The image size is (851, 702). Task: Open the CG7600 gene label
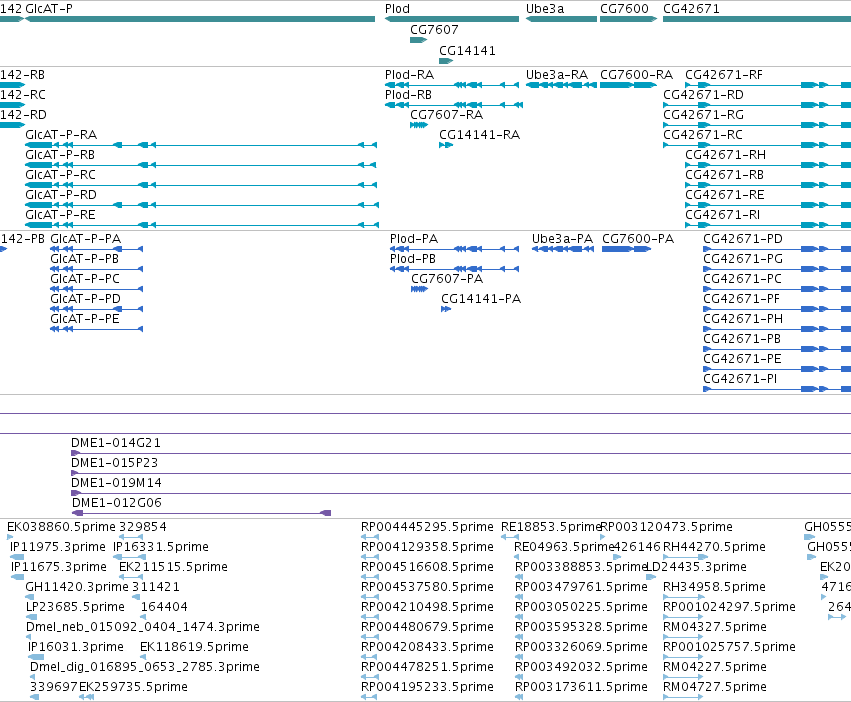point(624,9)
